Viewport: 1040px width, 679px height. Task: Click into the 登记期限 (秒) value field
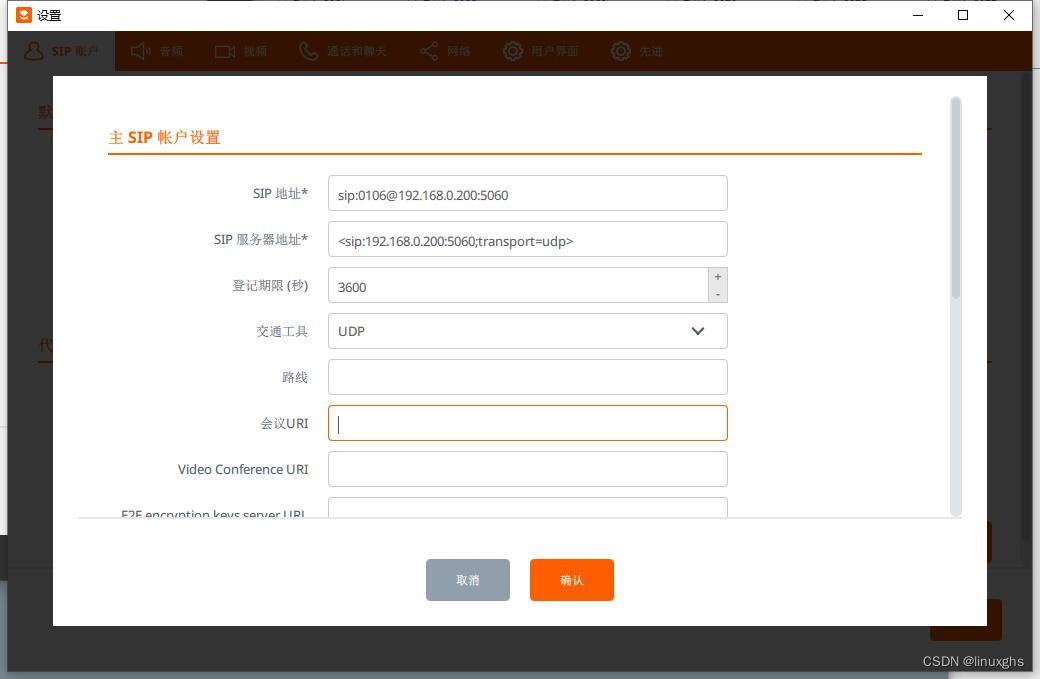(x=518, y=285)
